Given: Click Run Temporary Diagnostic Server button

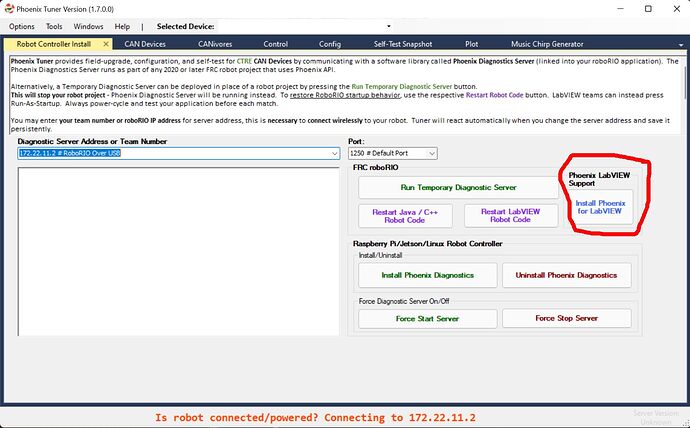Looking at the screenshot, I should (x=458, y=187).
